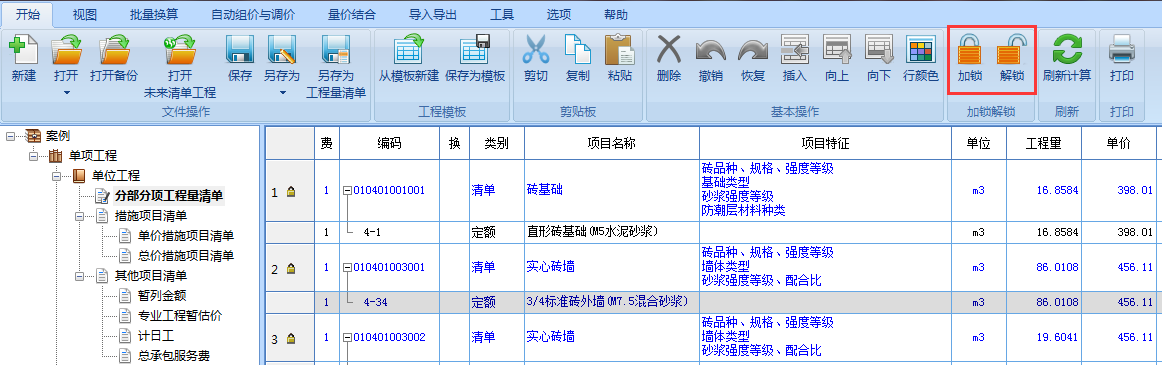
Task: Switch to the 视图 ribbon tab
Action: pos(85,14)
